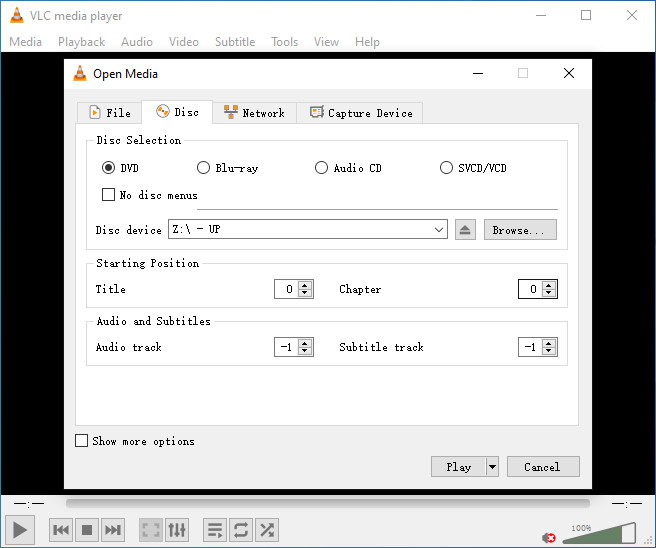
Task: Open the Subtitle menu
Action: [x=235, y=42]
